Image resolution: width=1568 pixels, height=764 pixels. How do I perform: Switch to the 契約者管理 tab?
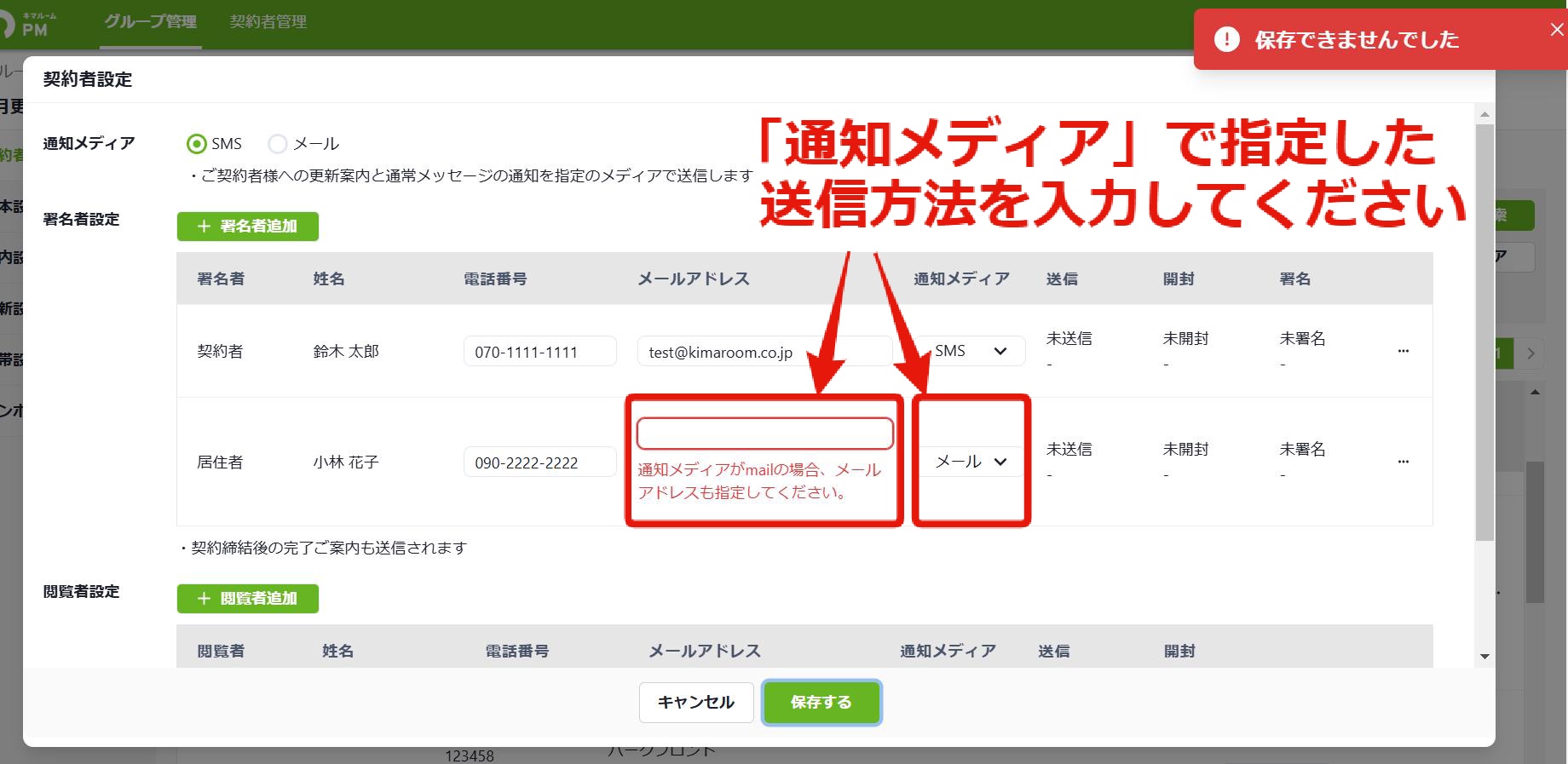pyautogui.click(x=268, y=22)
